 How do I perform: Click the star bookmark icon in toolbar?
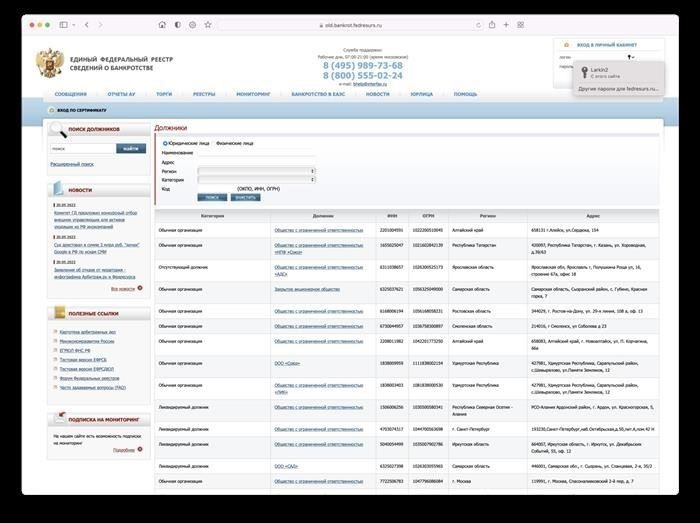[x=208, y=25]
